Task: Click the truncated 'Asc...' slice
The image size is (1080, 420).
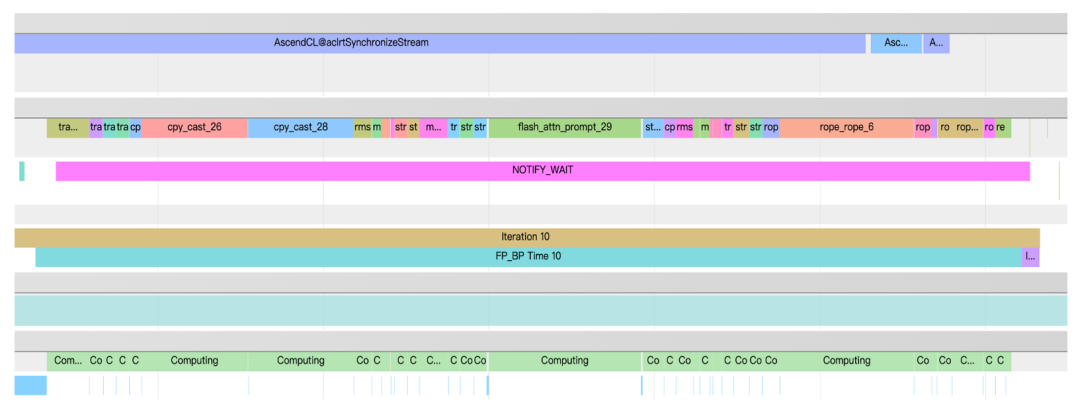Action: click(x=896, y=43)
